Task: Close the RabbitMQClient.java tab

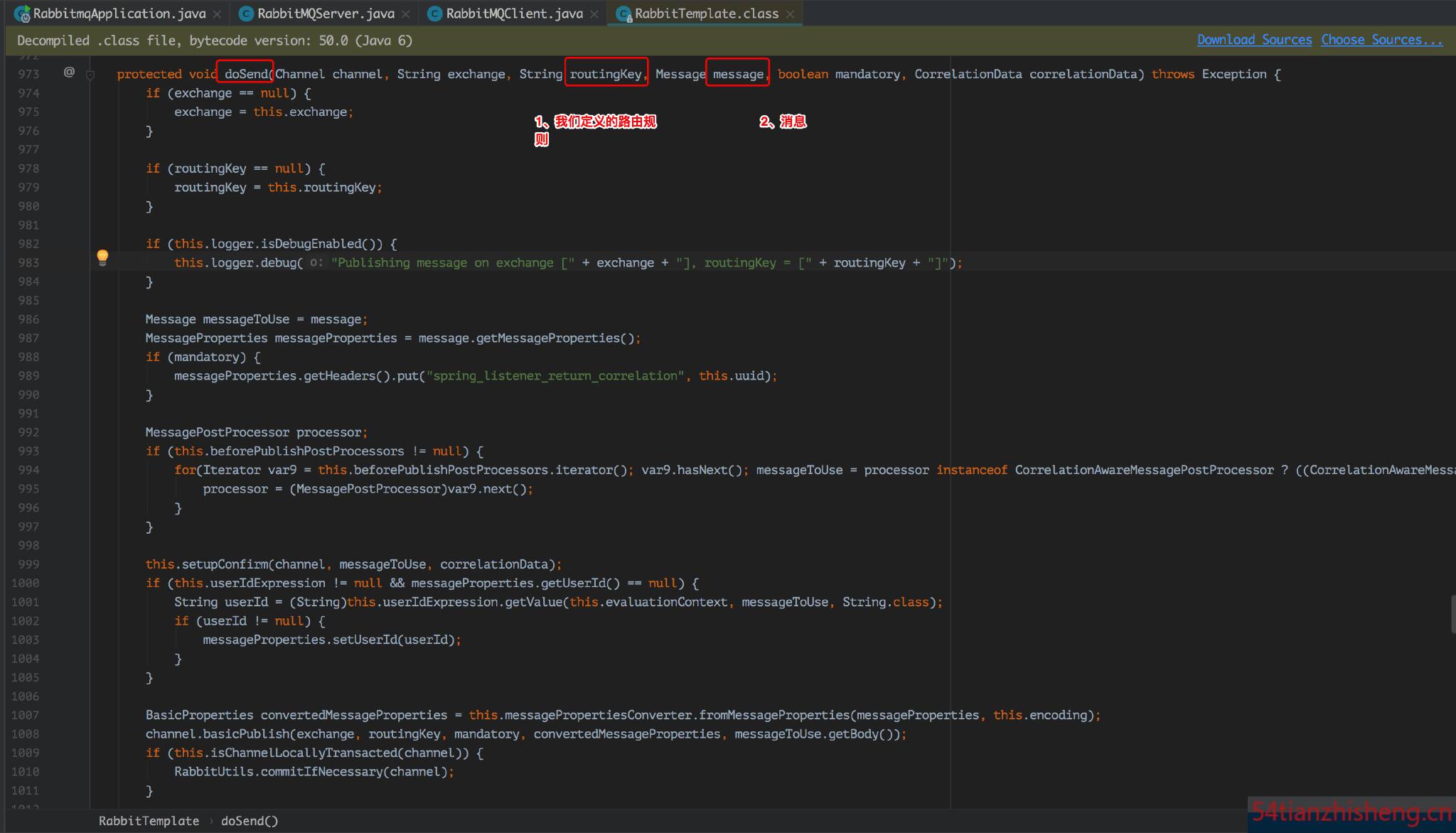Action: (594, 14)
